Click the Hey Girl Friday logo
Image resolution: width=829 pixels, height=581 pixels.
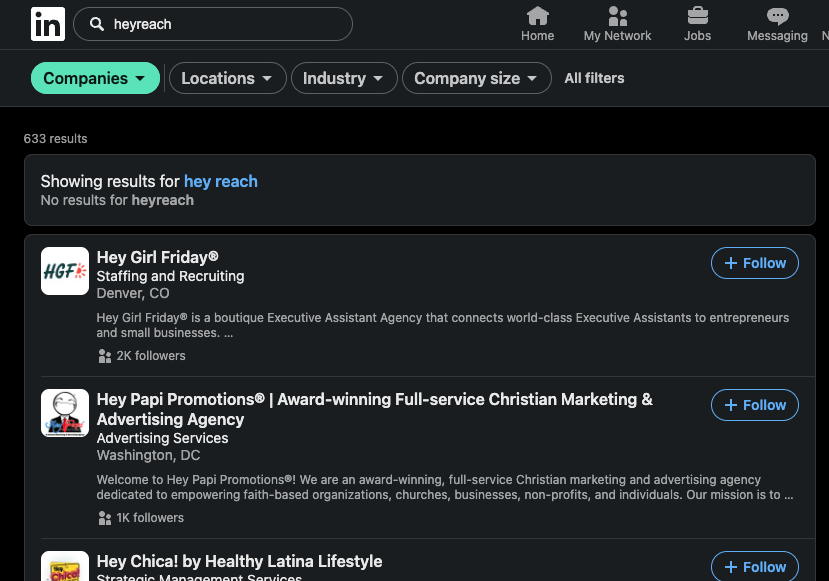pyautogui.click(x=65, y=271)
